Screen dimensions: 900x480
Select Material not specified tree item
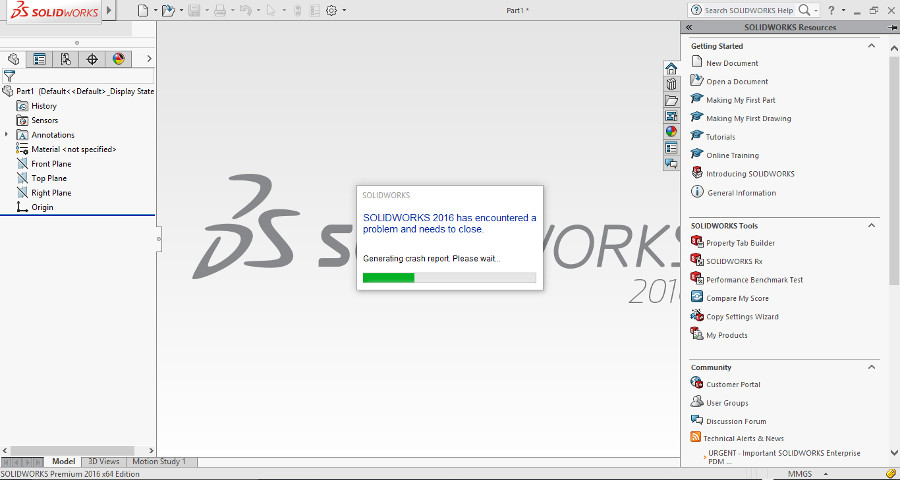67,149
